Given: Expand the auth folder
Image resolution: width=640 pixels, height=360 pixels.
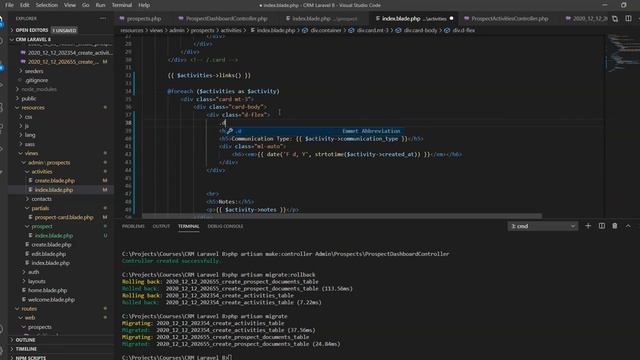Looking at the screenshot, I should 33,272.
